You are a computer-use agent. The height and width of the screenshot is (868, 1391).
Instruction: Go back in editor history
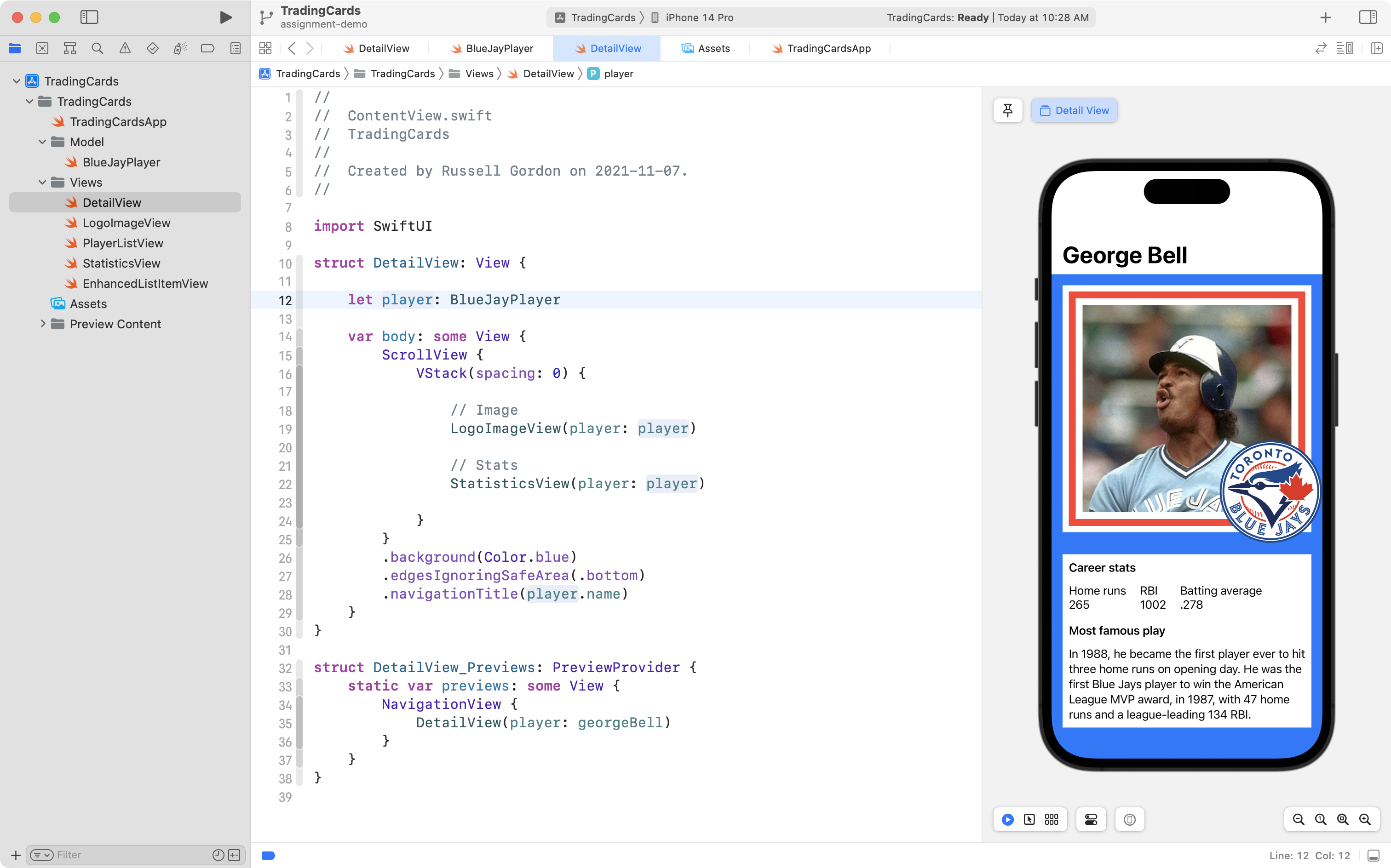tap(292, 48)
